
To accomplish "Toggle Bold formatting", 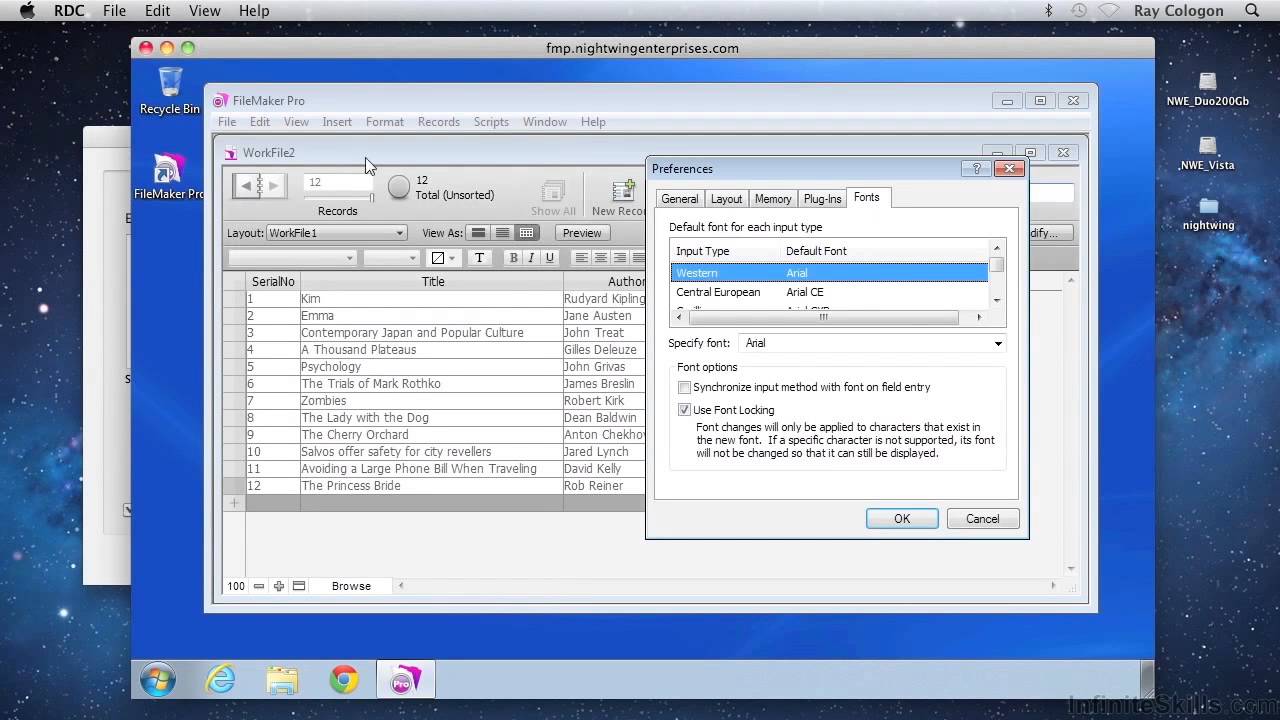I will (514, 258).
